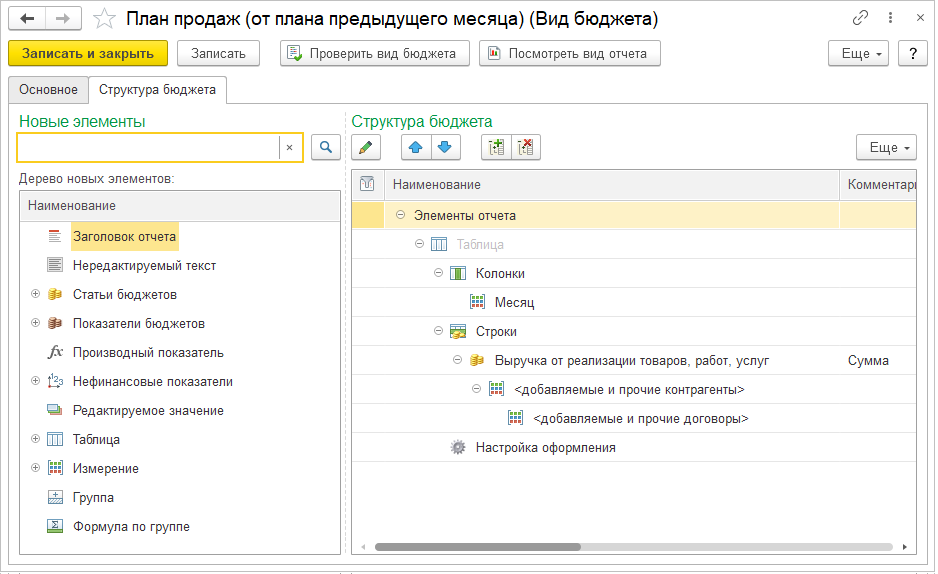938x574 pixels.
Task: Click the pencil edit icon in structure toolbar
Action: click(x=366, y=148)
